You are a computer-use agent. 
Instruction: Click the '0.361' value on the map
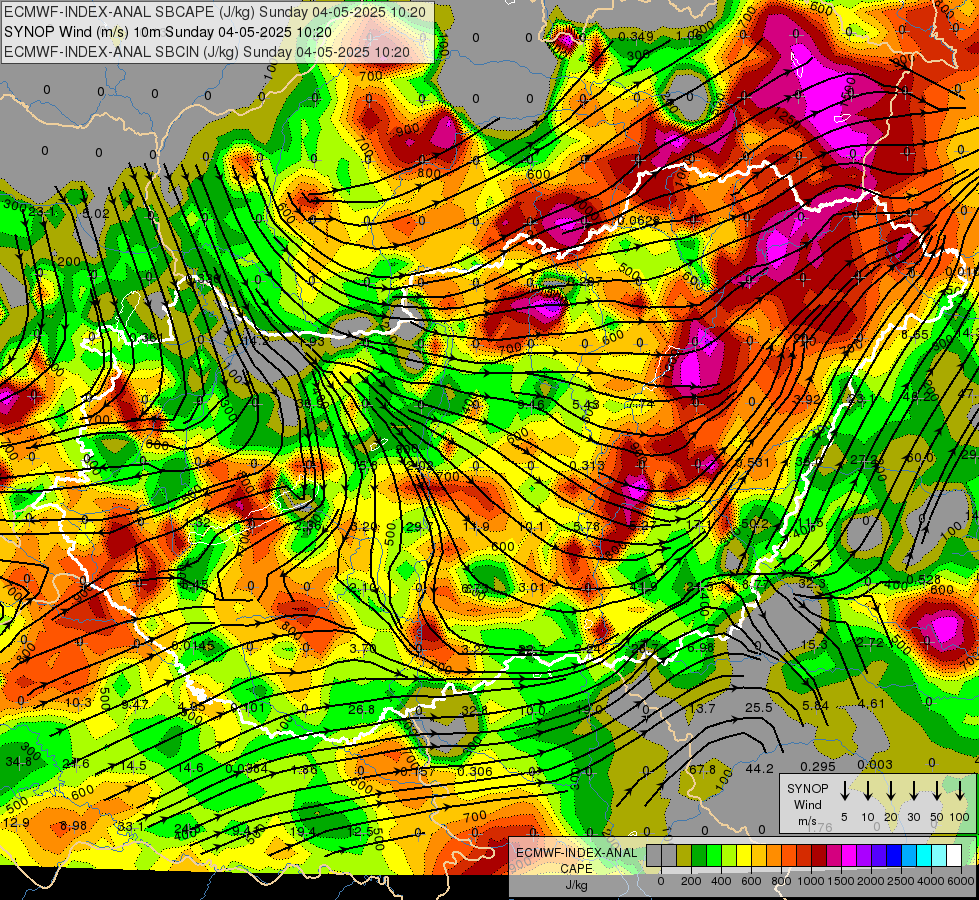tap(145, 339)
